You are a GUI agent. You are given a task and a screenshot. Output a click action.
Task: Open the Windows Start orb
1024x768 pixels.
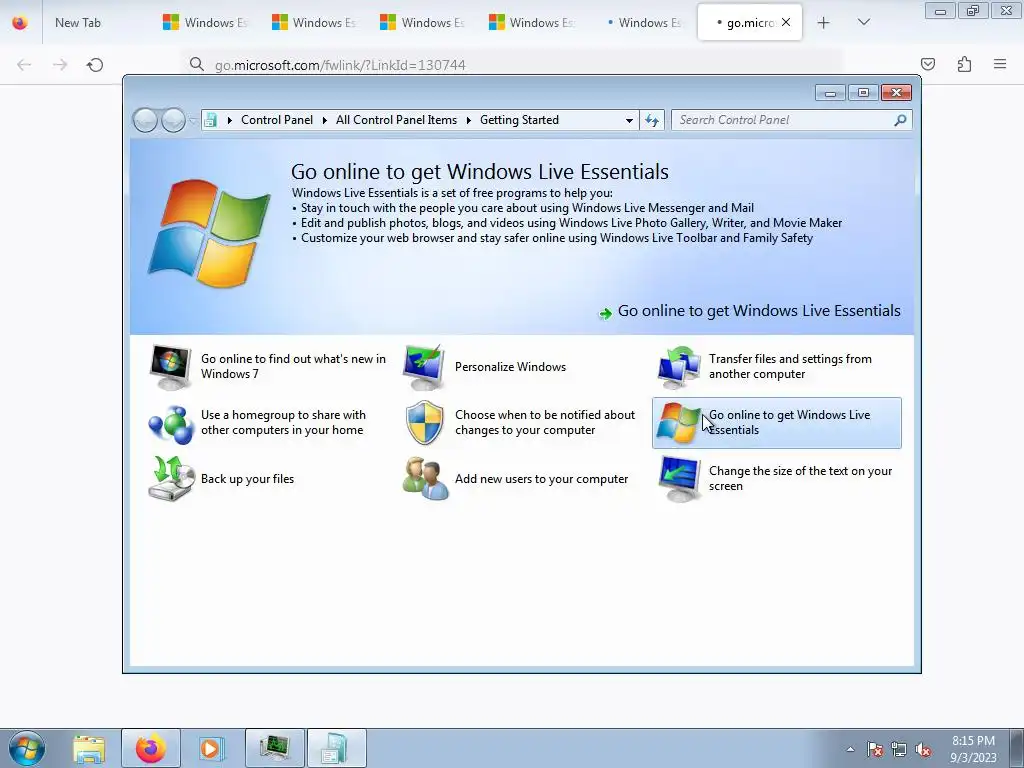[27, 748]
